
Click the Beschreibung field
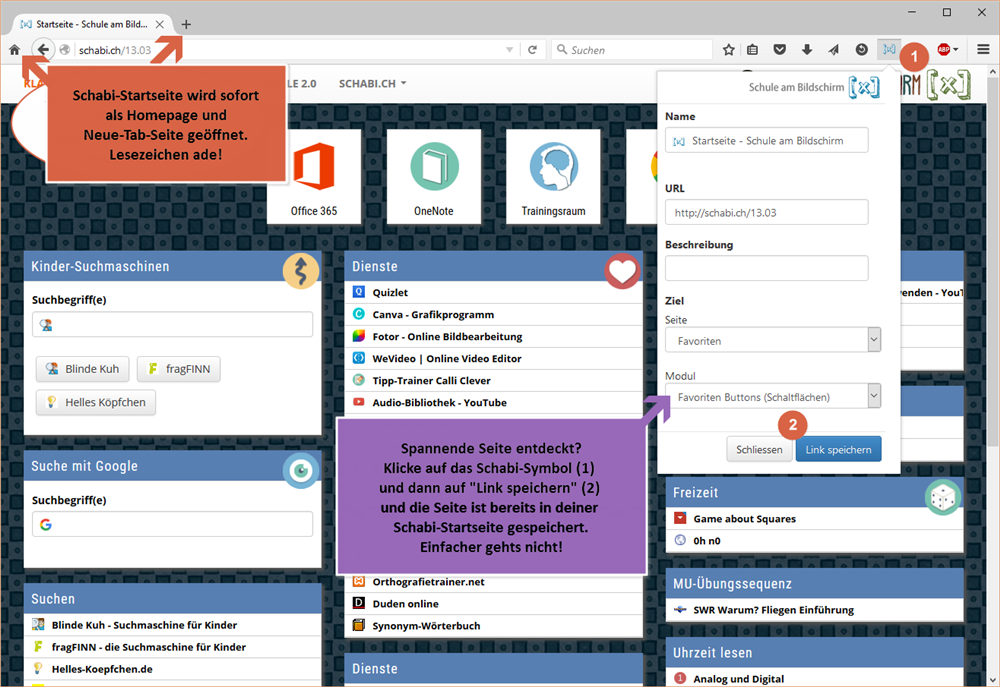766,268
